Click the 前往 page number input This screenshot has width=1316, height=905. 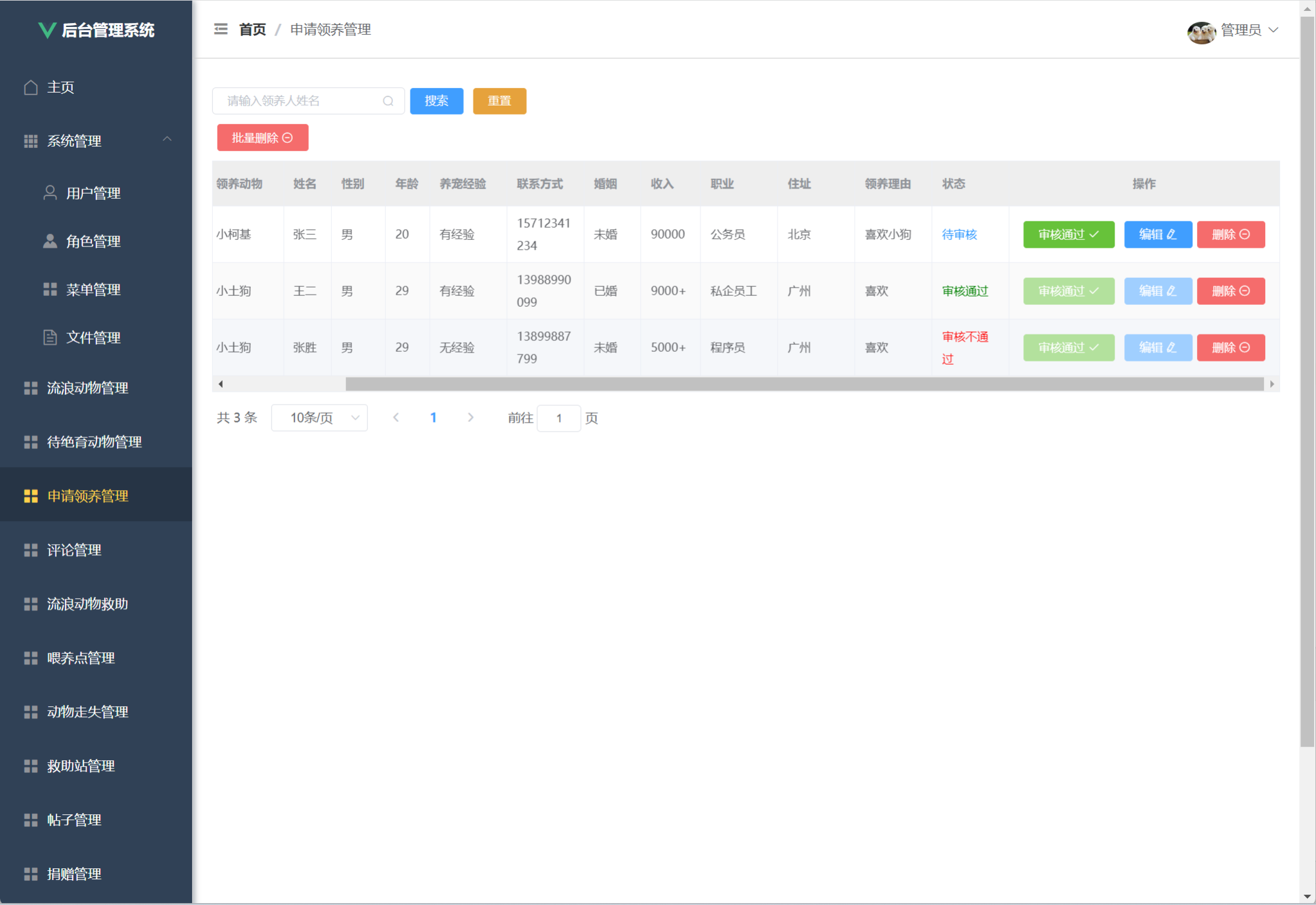[x=558, y=418]
